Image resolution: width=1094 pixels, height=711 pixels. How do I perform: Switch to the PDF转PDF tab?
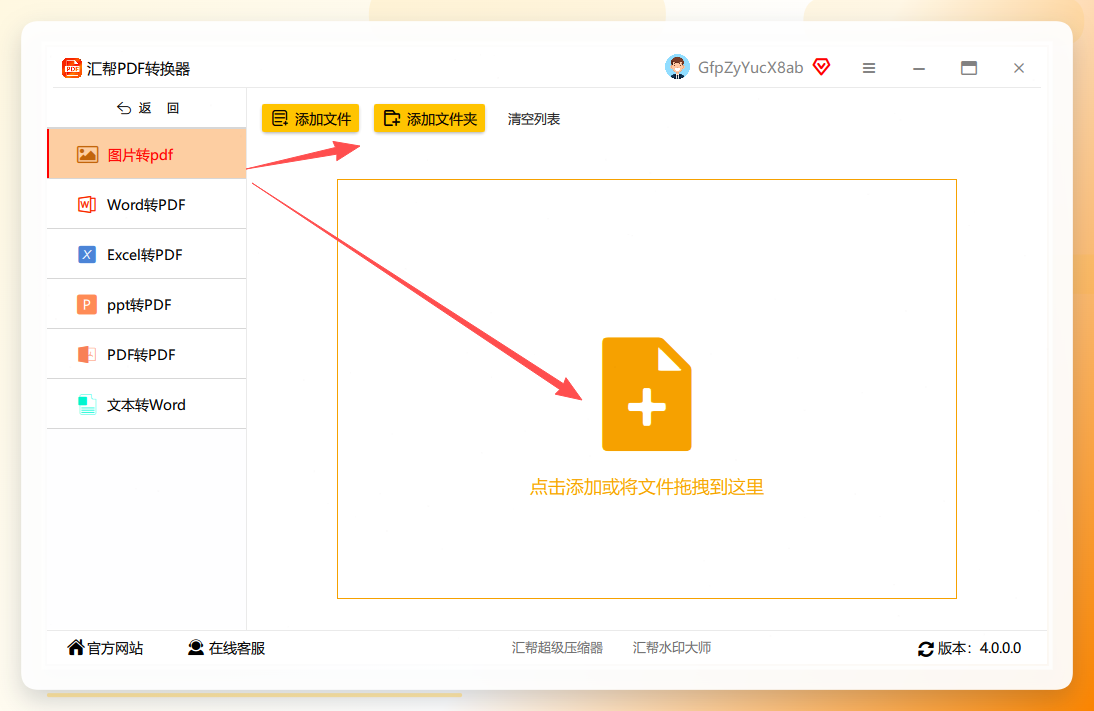pos(147,354)
